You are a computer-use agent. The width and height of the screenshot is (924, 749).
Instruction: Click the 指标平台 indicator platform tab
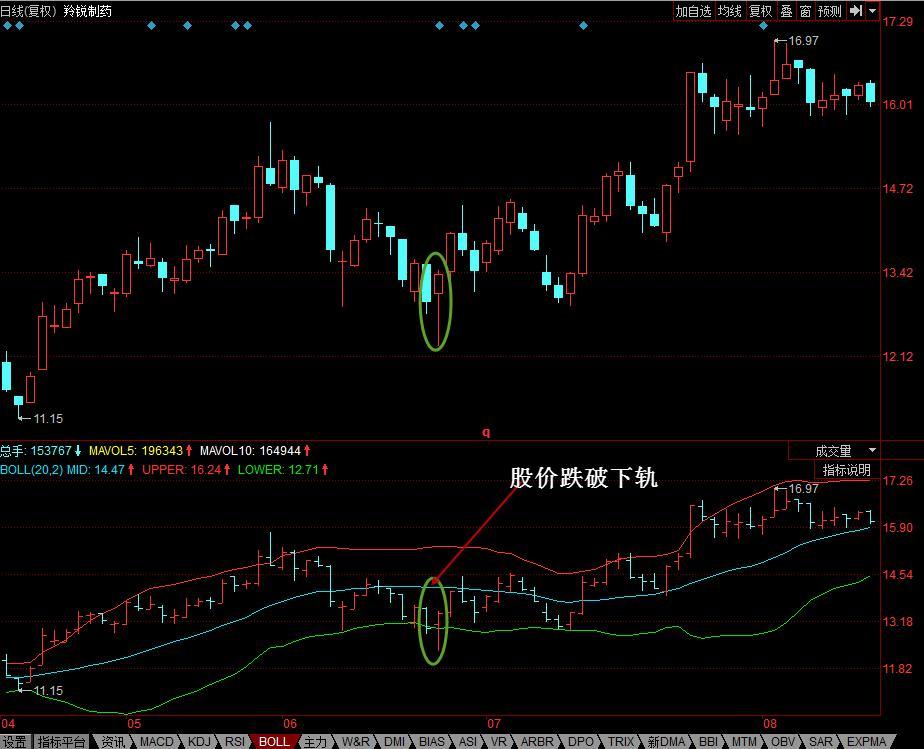pyautogui.click(x=61, y=741)
